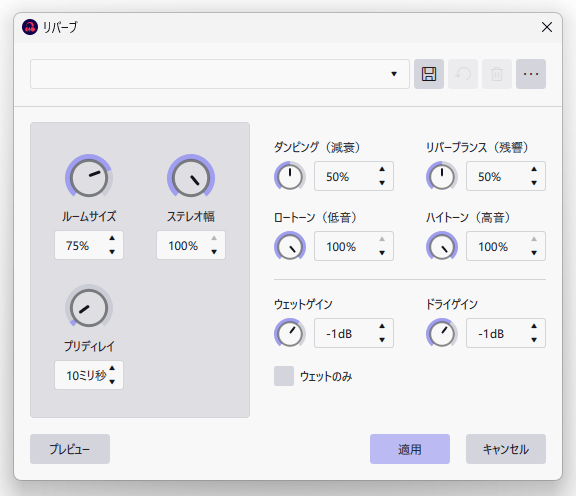Decrease ロートーン value with down arrow
Viewport: 576px width, 496px height.
click(382, 253)
